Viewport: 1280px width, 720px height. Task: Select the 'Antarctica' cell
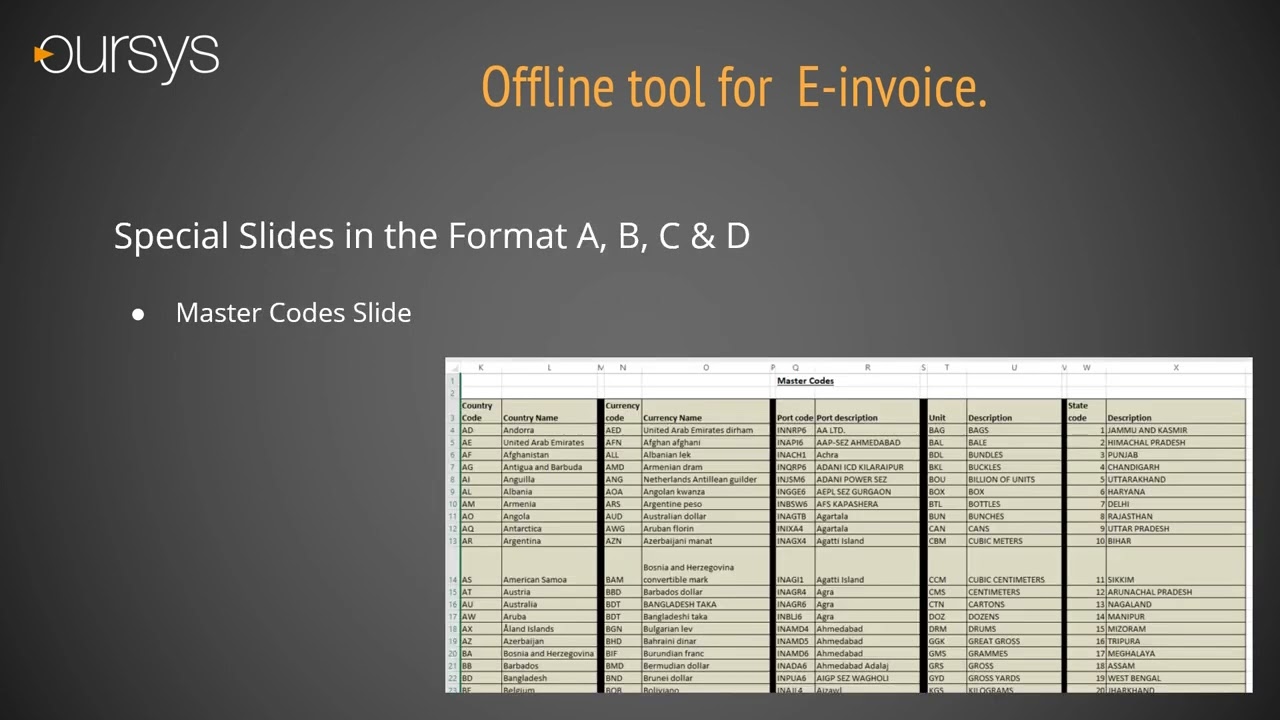point(549,529)
